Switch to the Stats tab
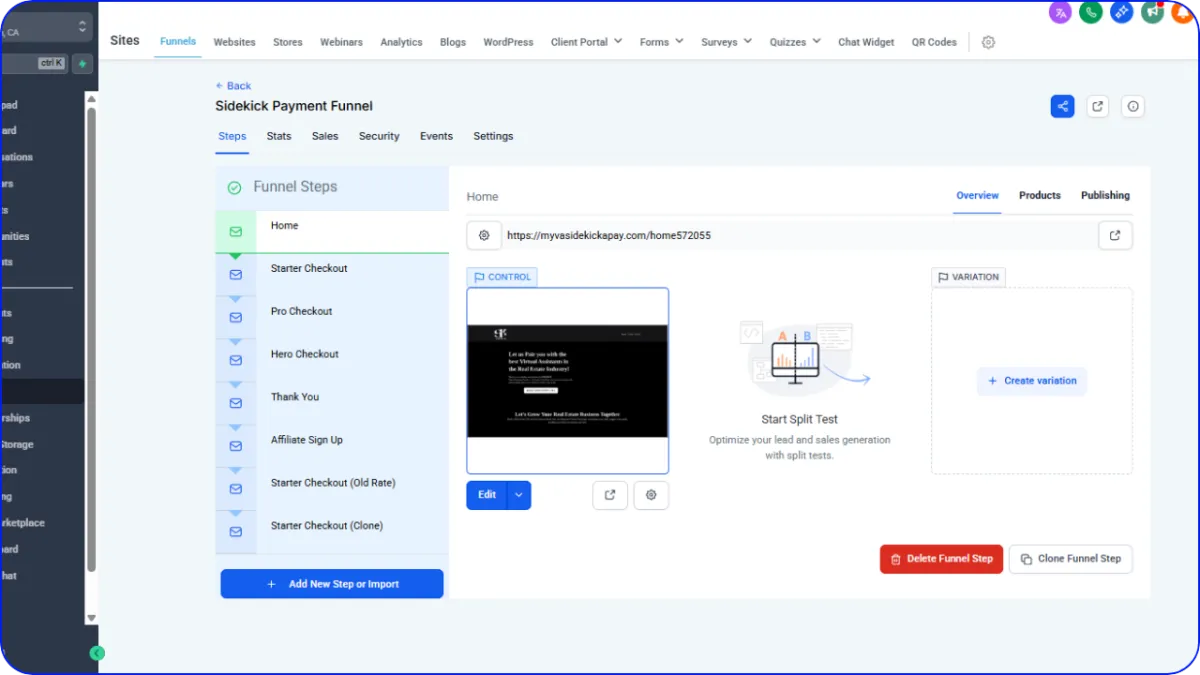Image resolution: width=1200 pixels, height=675 pixels. 279,136
